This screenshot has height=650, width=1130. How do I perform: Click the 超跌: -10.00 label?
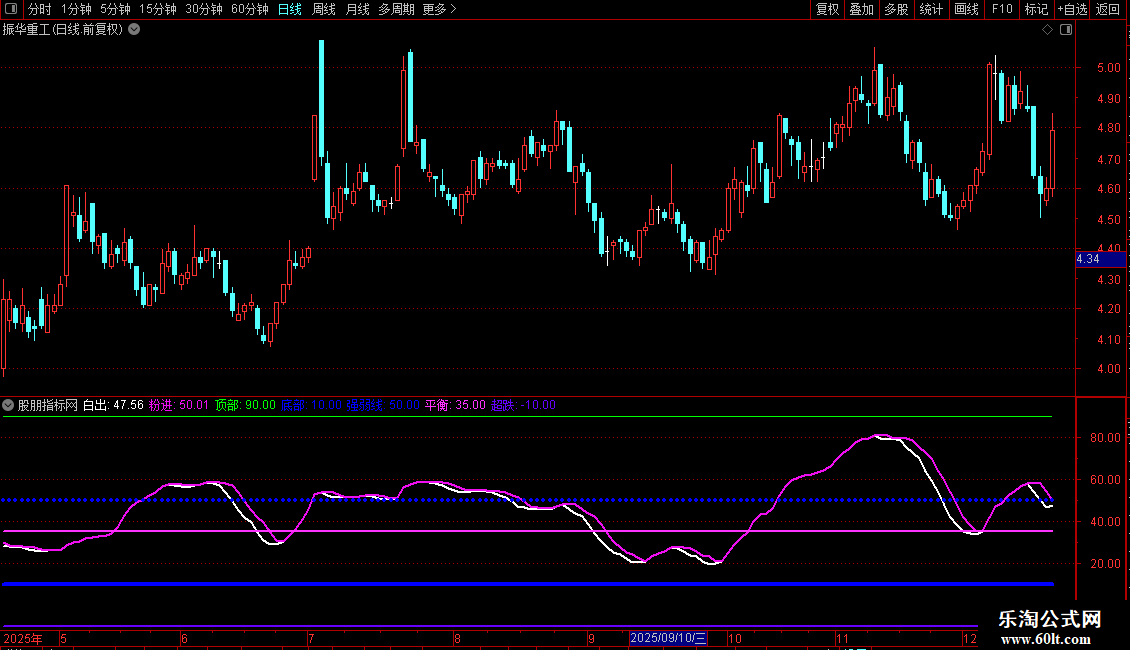pos(523,405)
